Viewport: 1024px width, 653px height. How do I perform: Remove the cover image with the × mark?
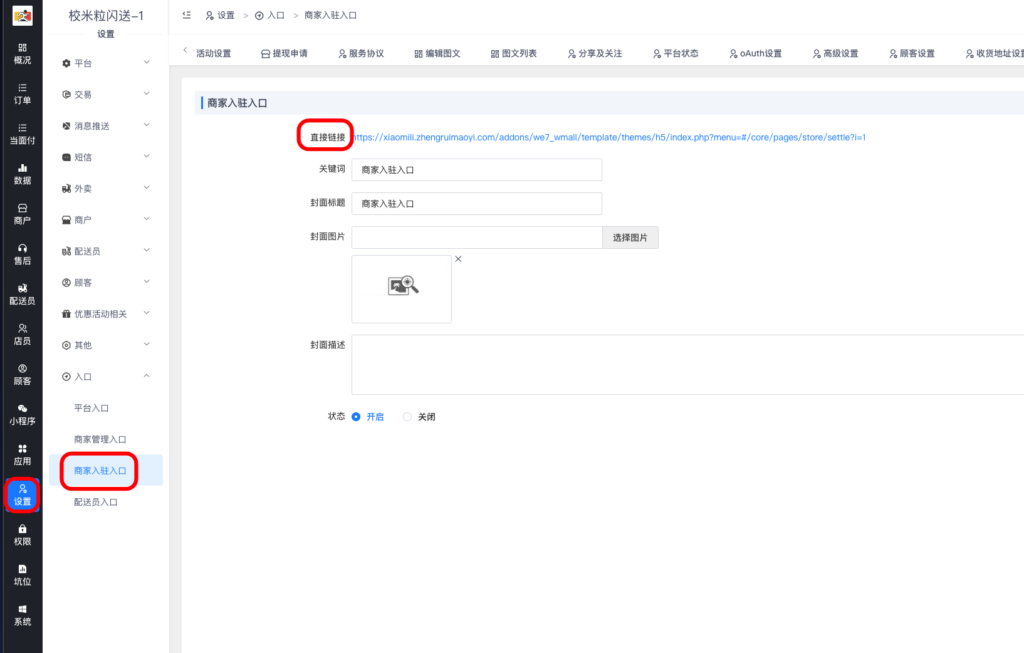tap(457, 258)
